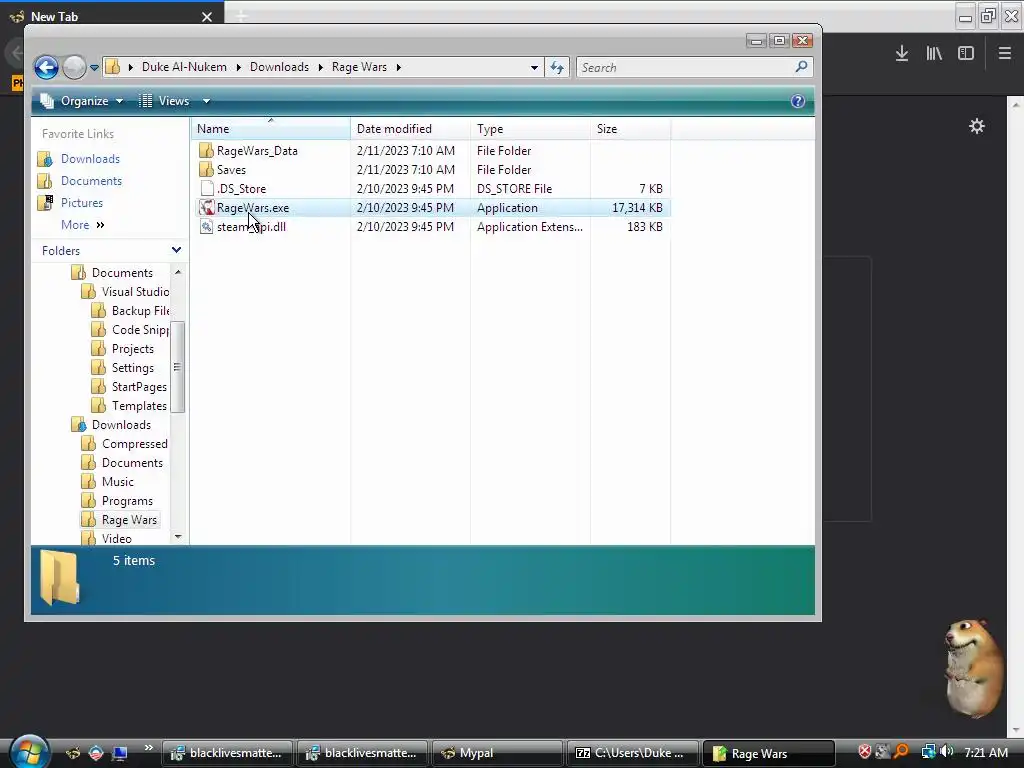This screenshot has width=1024, height=768.
Task: Sort by Date modified column header
Action: 410,129
